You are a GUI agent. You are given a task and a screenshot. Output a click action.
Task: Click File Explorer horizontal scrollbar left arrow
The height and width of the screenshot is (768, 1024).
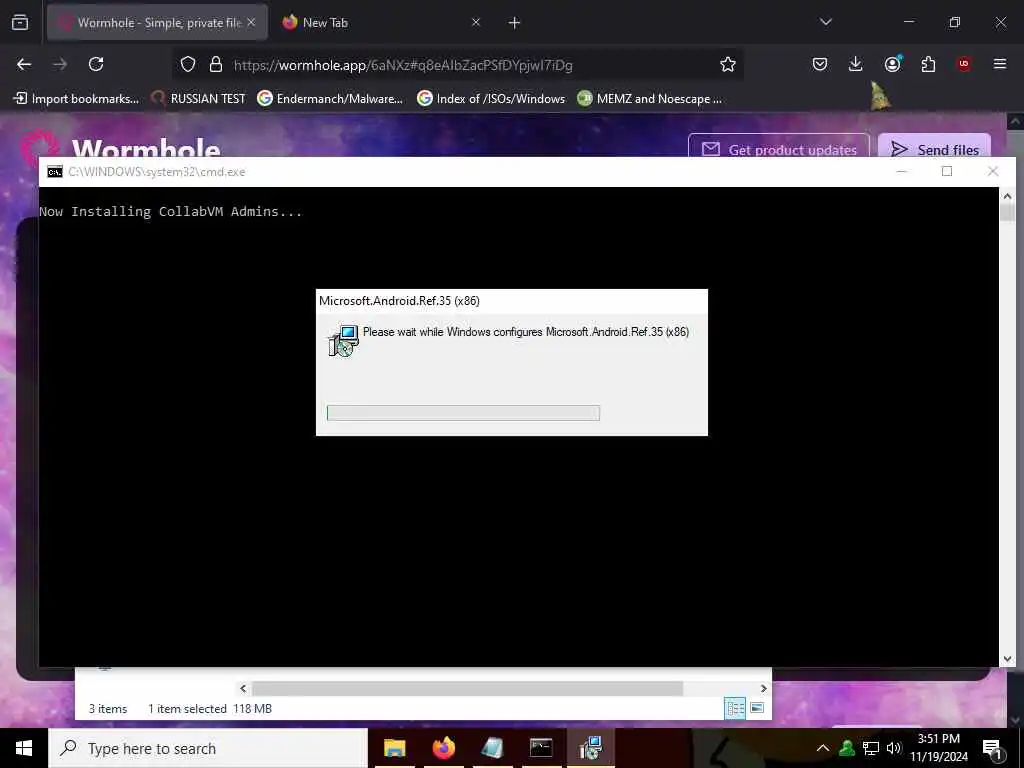click(243, 688)
